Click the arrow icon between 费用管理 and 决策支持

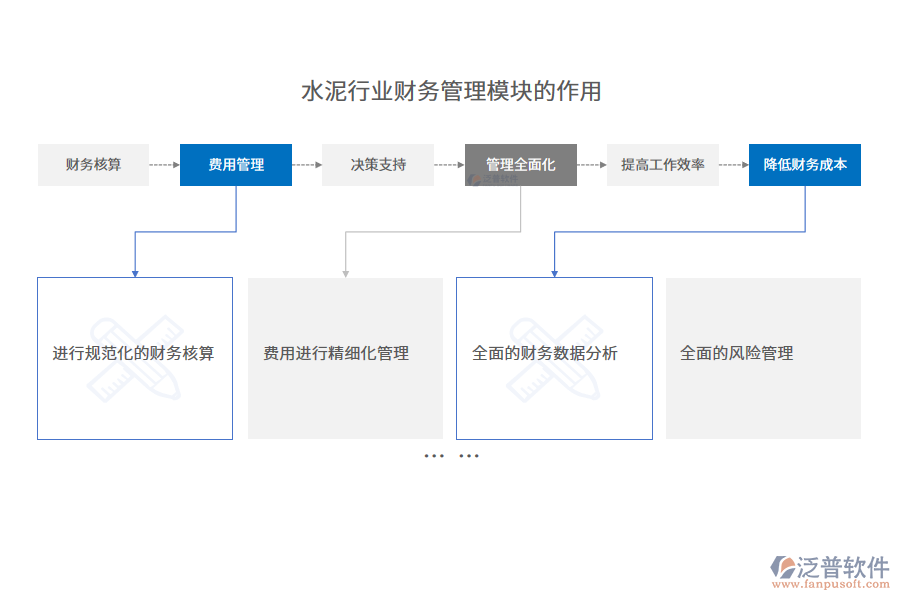coord(307,164)
